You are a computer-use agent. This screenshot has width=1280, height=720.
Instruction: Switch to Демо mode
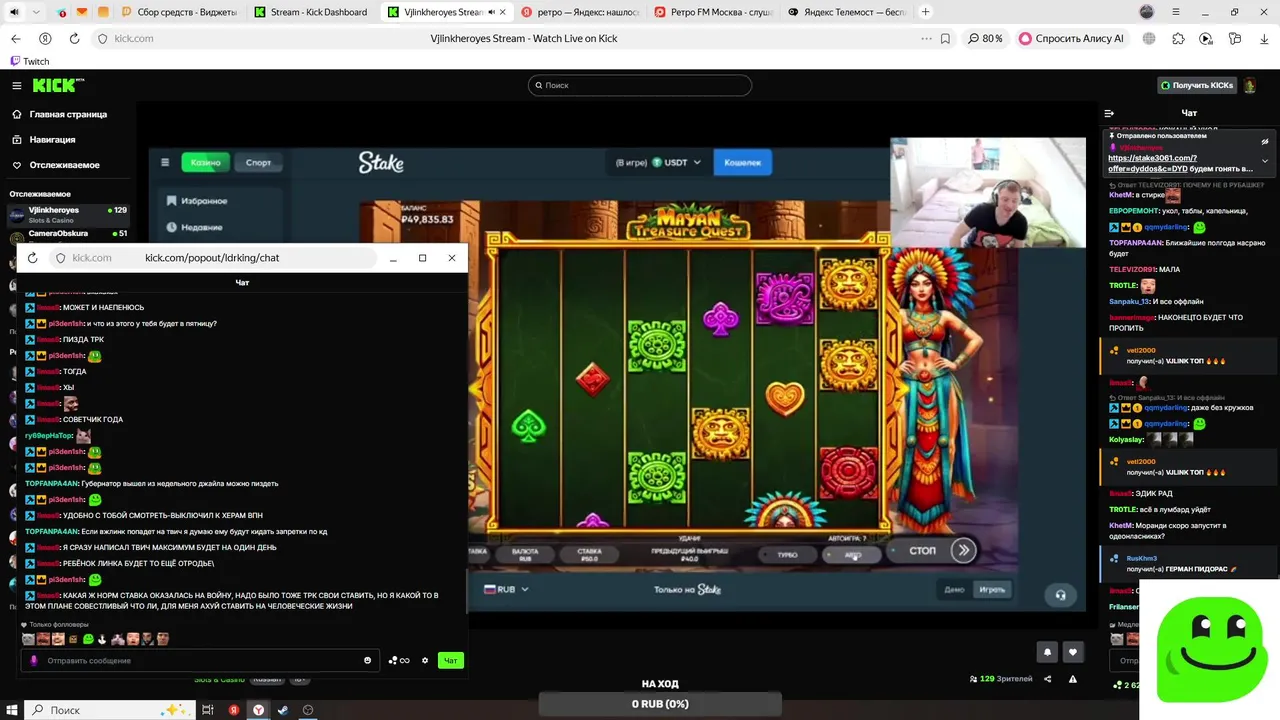954,589
